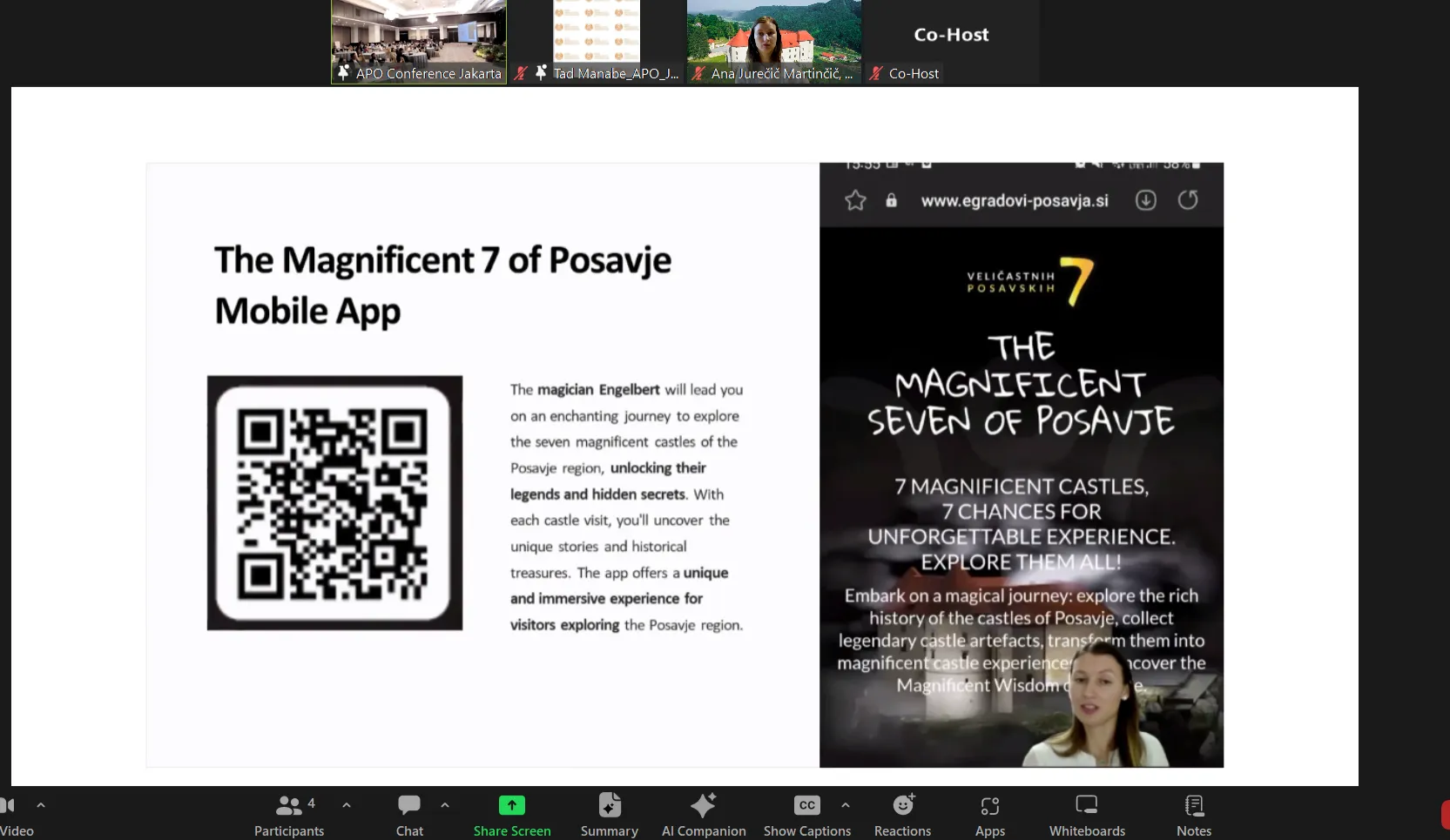Select the APO Conference Jakarta video thumbnail
Image resolution: width=1450 pixels, height=840 pixels.
(419, 41)
